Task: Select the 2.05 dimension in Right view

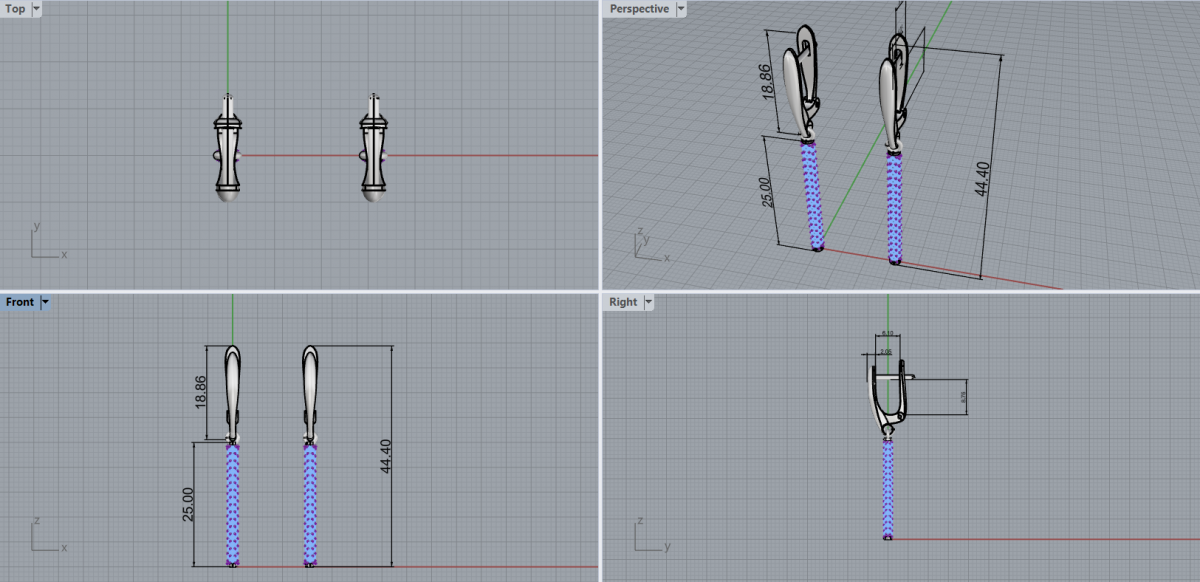Action: pos(886,352)
